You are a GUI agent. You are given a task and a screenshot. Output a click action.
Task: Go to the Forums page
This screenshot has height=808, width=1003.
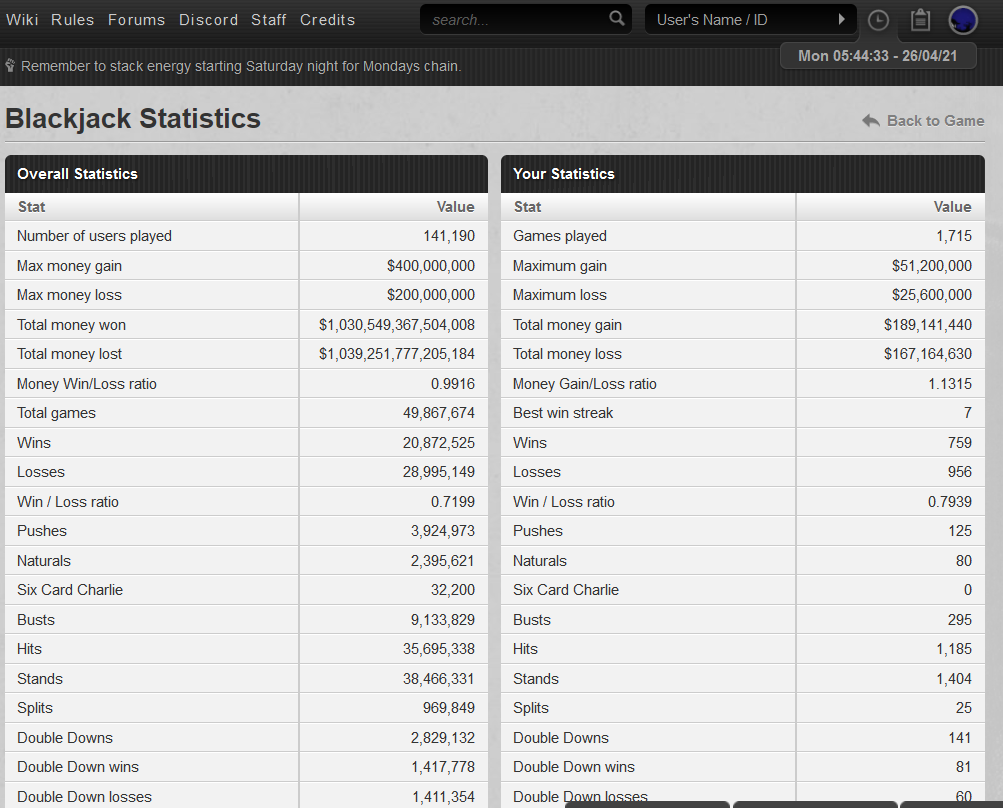[x=136, y=20]
